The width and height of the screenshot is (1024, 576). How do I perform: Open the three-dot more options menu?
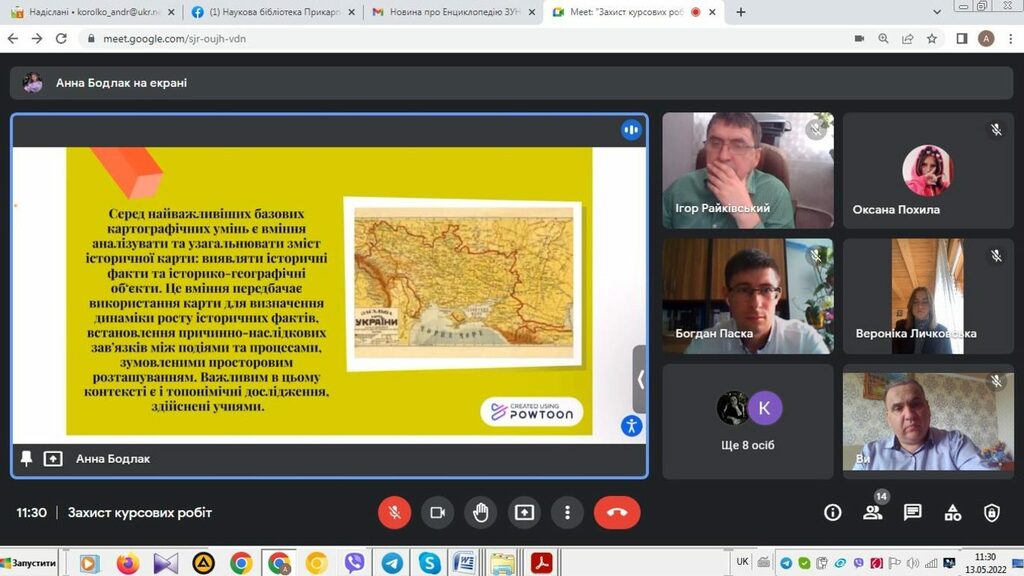567,513
